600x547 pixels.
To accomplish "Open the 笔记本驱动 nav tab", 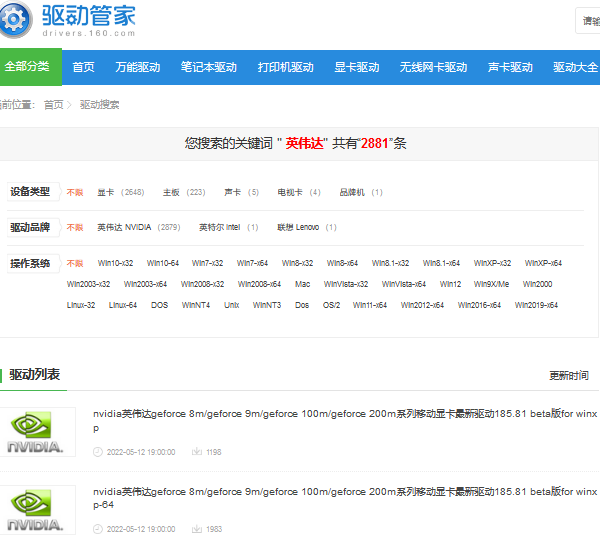I will (209, 67).
